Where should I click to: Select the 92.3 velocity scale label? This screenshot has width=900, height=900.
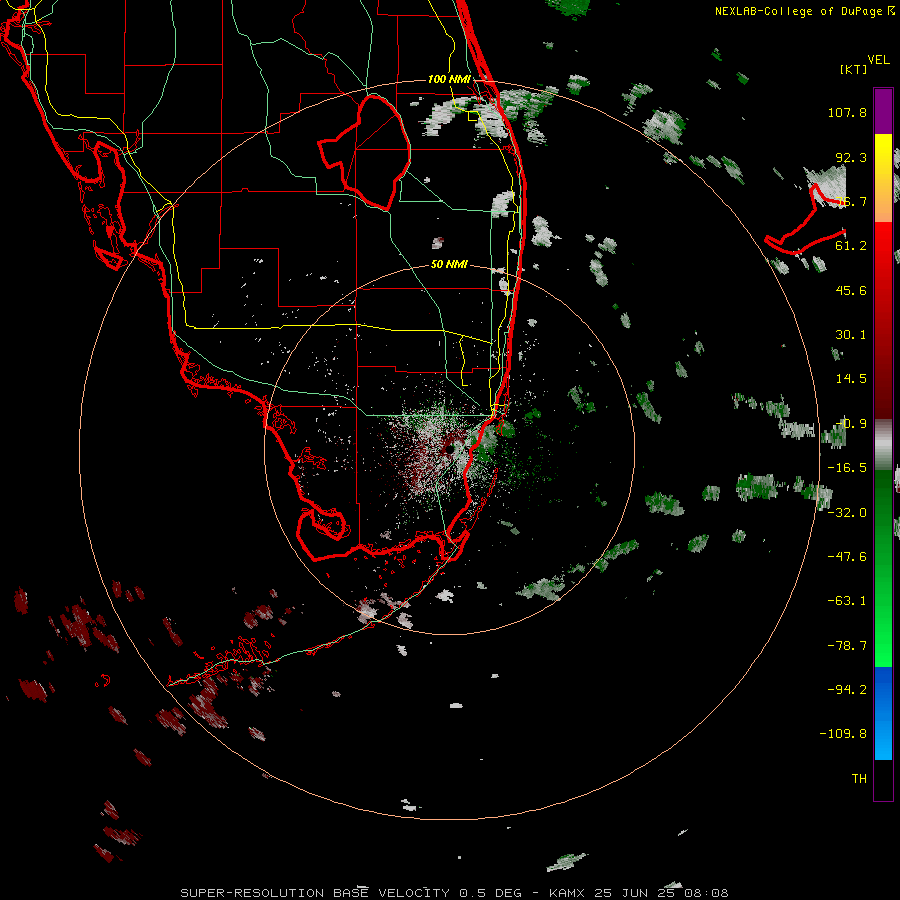point(851,157)
